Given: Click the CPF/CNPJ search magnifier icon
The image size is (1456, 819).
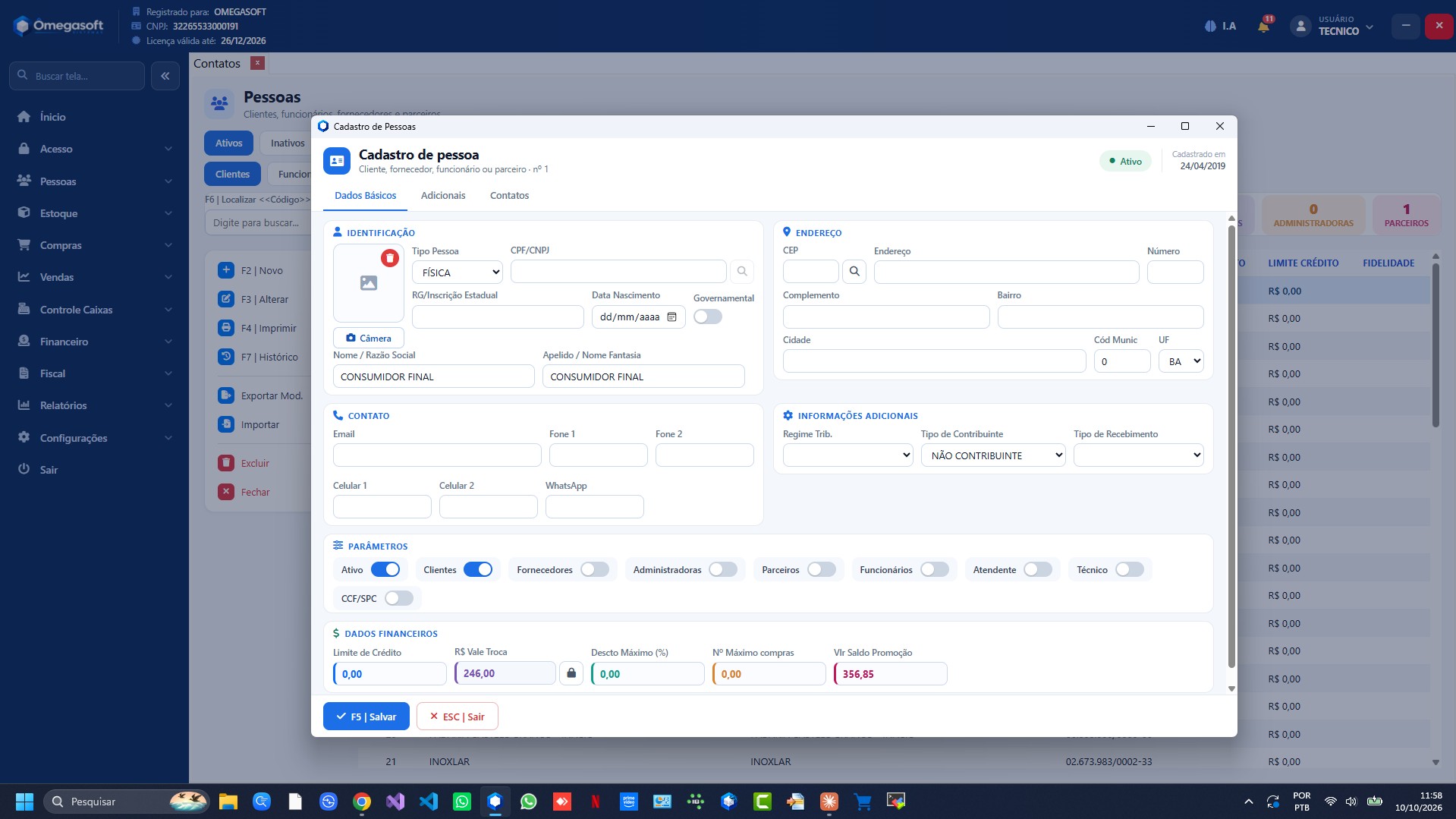Looking at the screenshot, I should coord(742,272).
